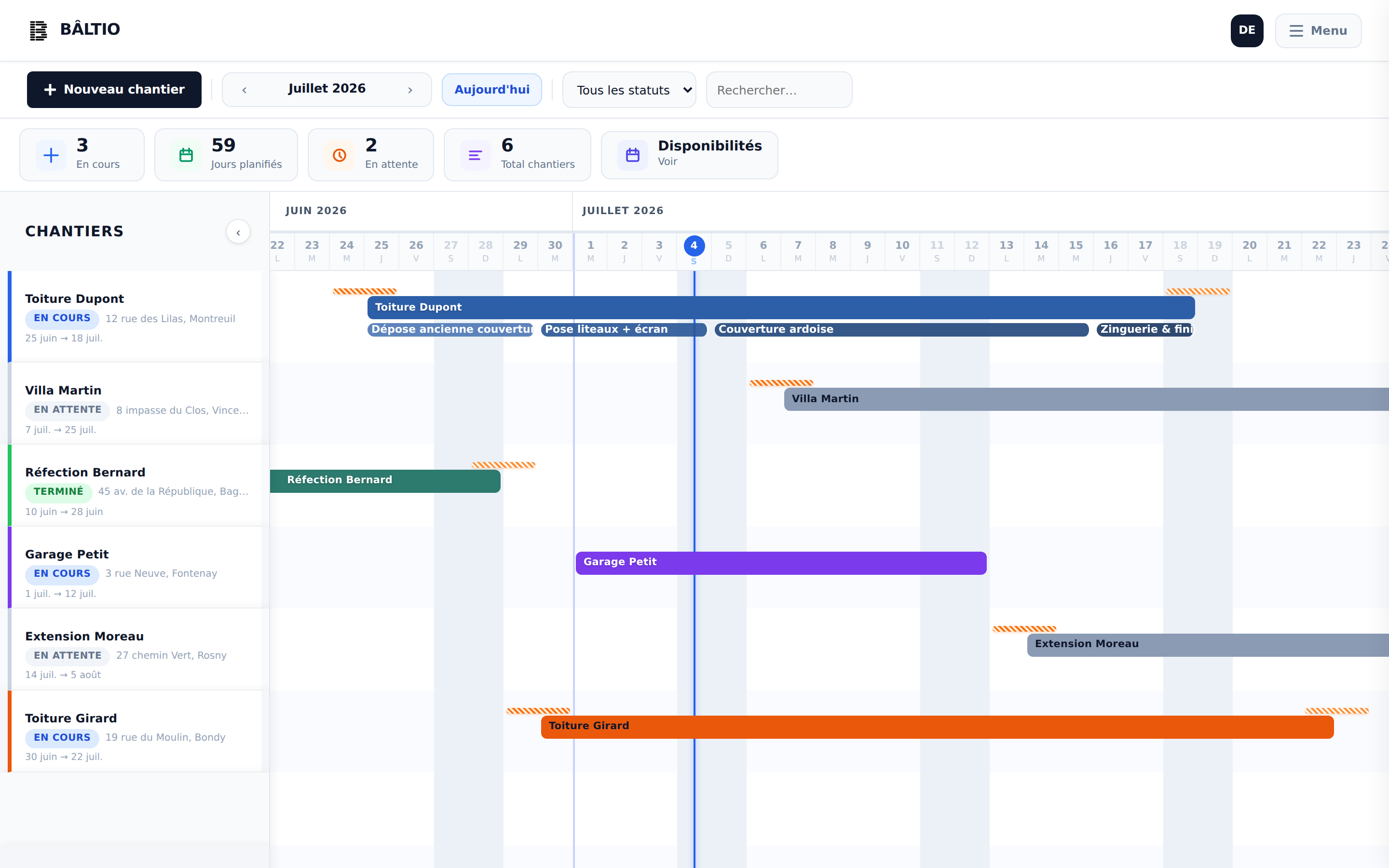This screenshot has height=868, width=1389.
Task: Click the purple Garage Petit Gantt bar
Action: pyautogui.click(x=781, y=563)
